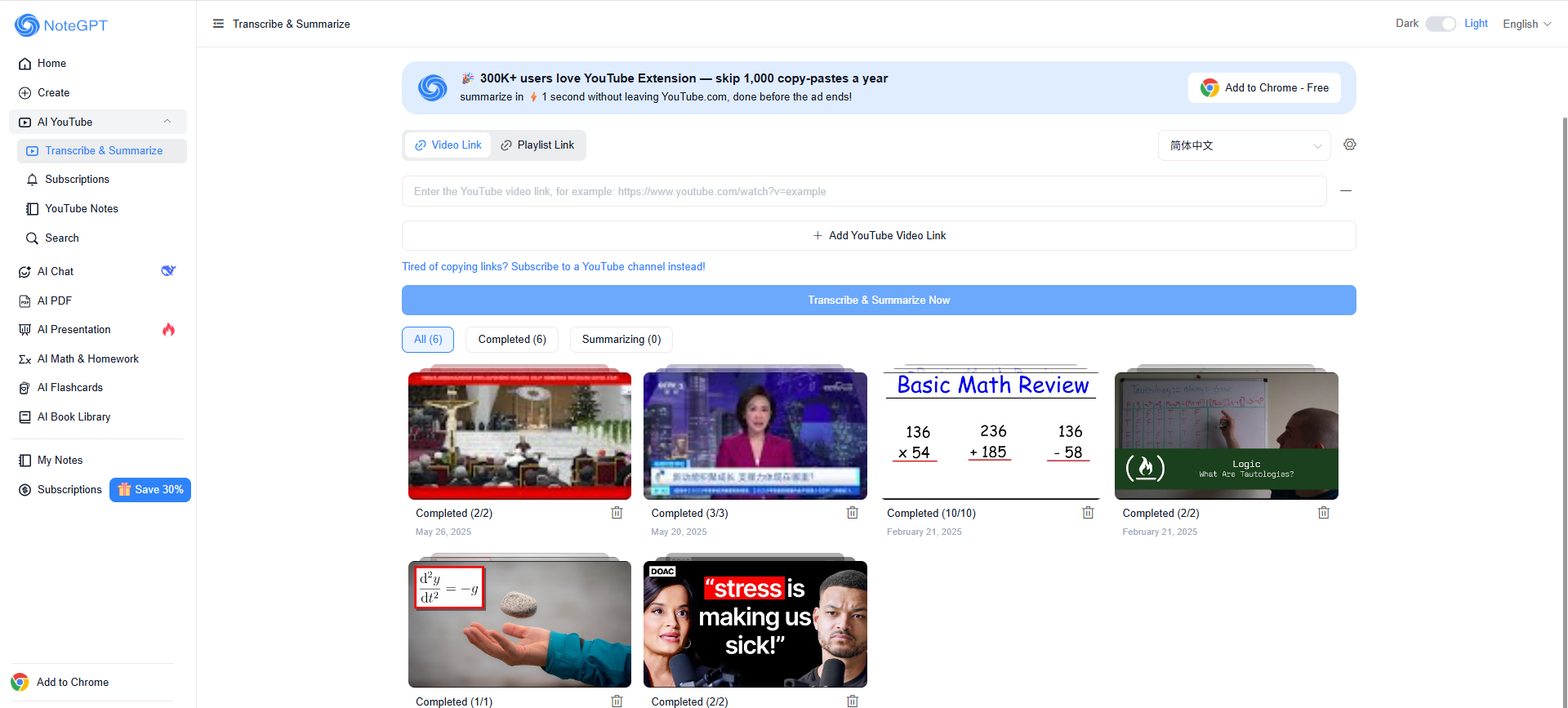Delete the Basic Math Review item
The width and height of the screenshot is (1568, 708).
point(1088,513)
